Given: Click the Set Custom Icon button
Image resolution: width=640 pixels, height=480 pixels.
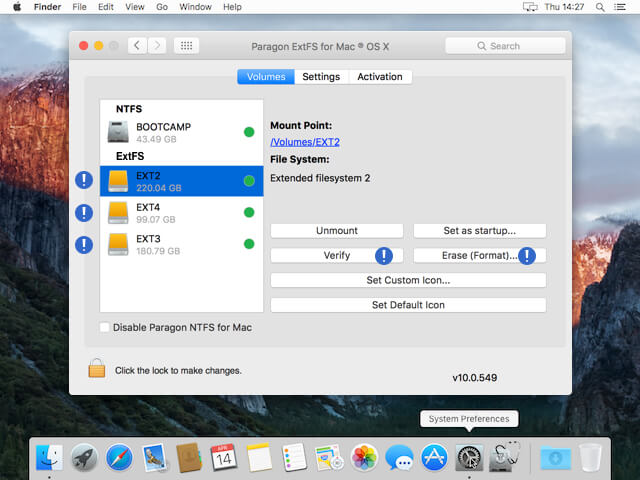Looking at the screenshot, I should click(x=408, y=280).
